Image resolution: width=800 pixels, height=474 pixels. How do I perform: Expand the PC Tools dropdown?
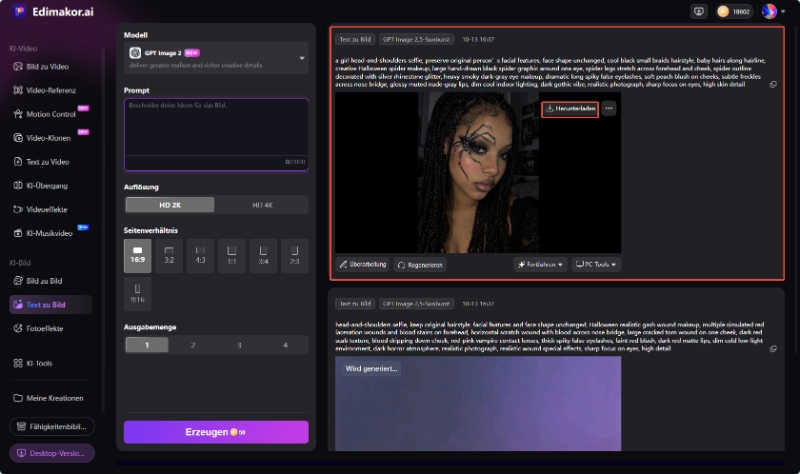(595, 264)
